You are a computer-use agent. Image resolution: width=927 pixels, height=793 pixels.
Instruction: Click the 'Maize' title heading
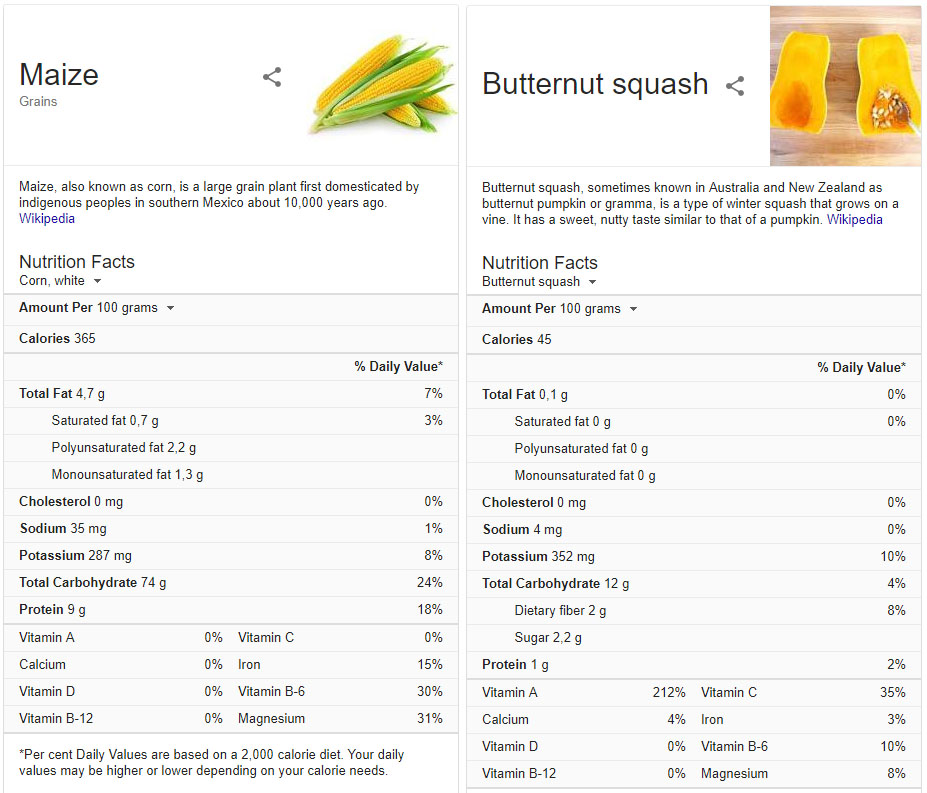tap(59, 75)
